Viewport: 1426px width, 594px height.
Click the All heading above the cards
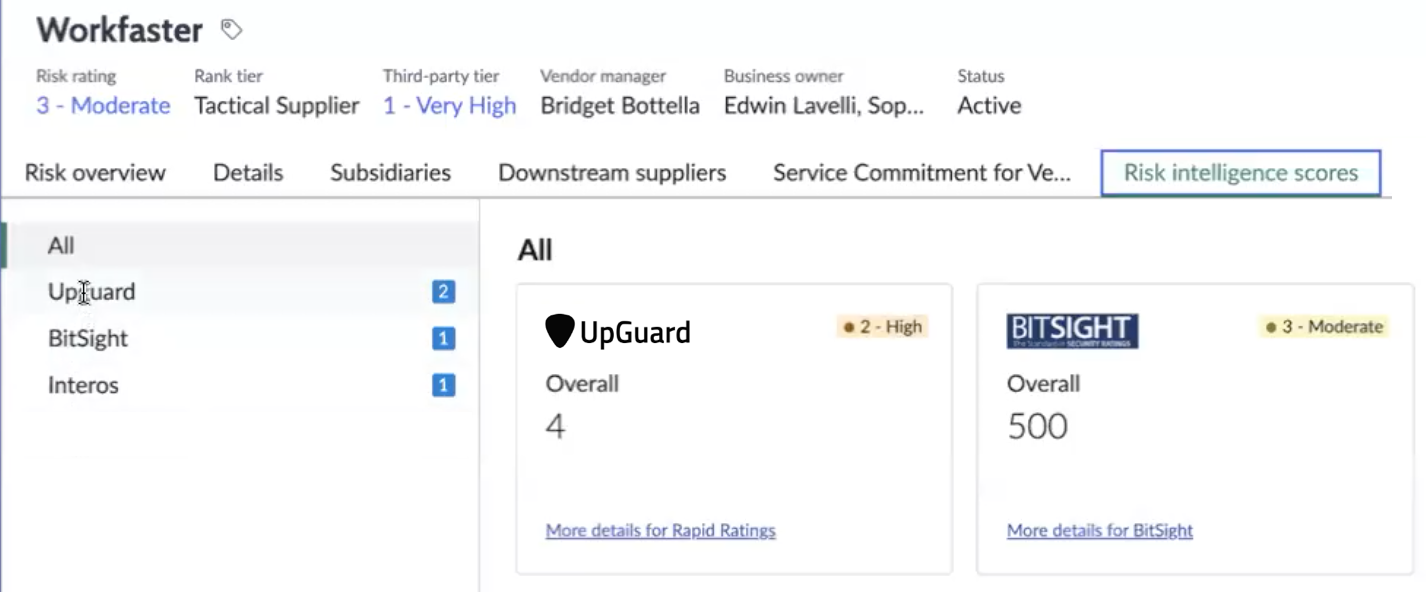pos(535,250)
